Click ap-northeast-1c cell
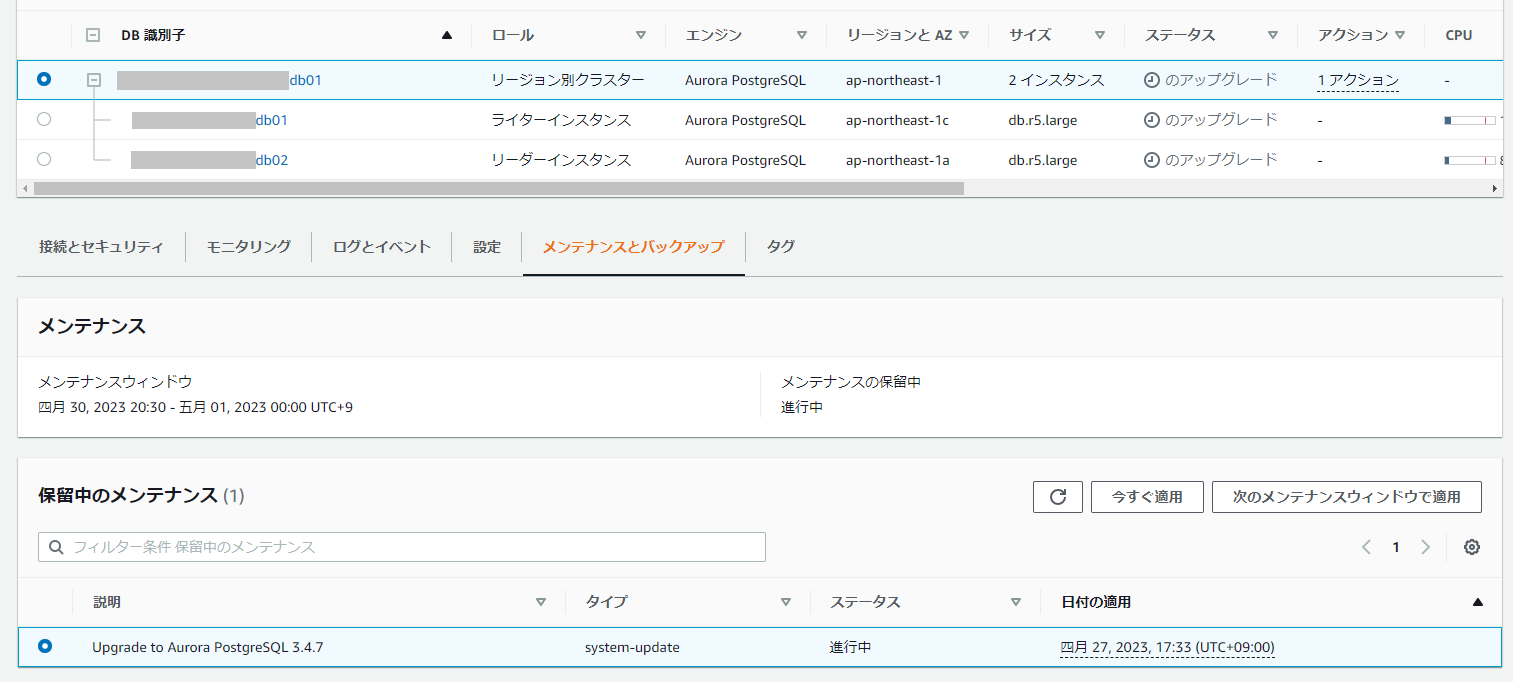1513x682 pixels. coord(897,120)
